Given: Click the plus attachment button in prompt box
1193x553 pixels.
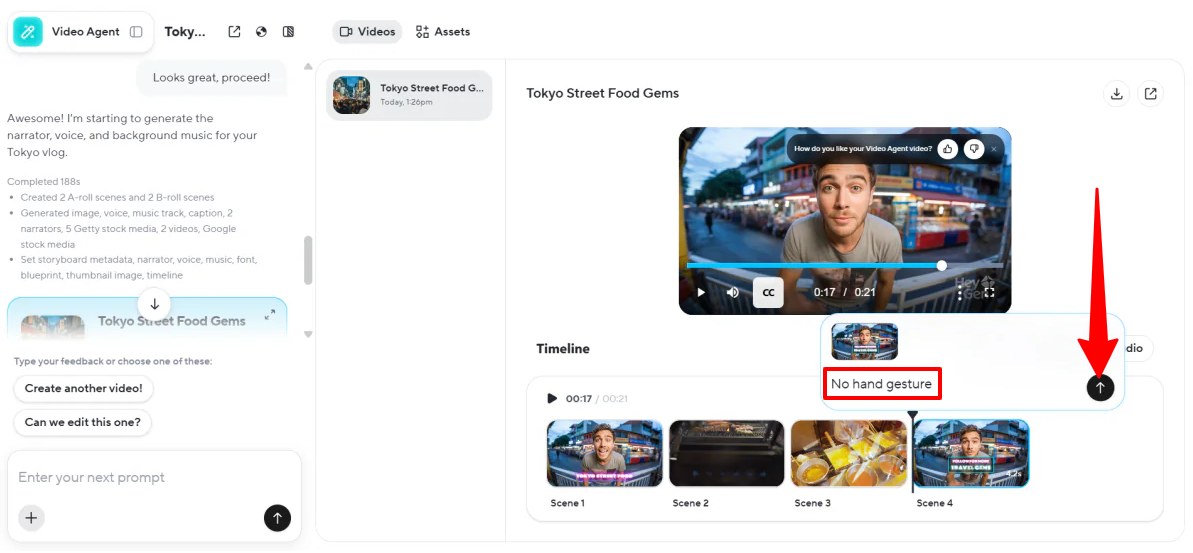Looking at the screenshot, I should click(31, 518).
